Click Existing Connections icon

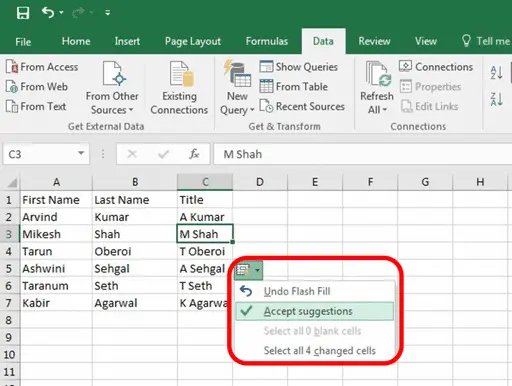click(179, 88)
